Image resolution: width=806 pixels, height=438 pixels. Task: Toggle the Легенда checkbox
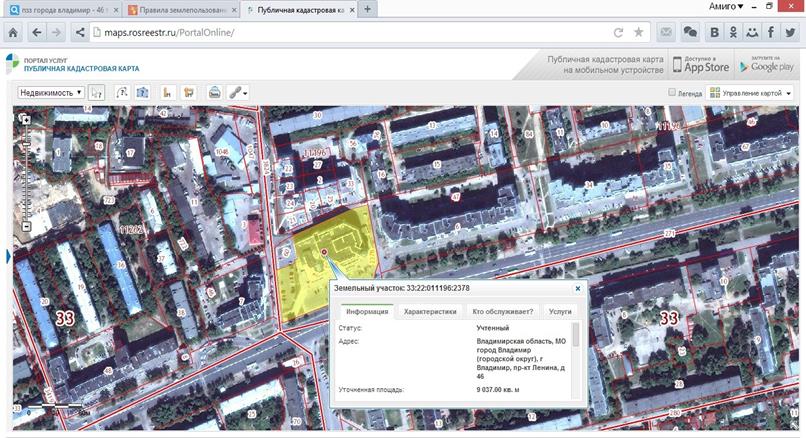click(x=672, y=93)
